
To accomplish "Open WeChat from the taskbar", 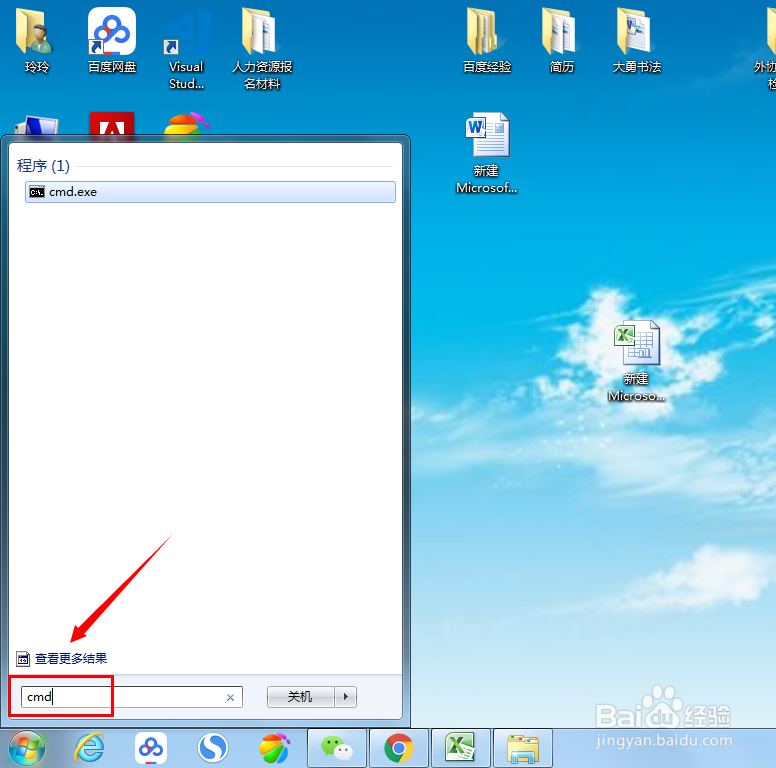I will point(337,748).
